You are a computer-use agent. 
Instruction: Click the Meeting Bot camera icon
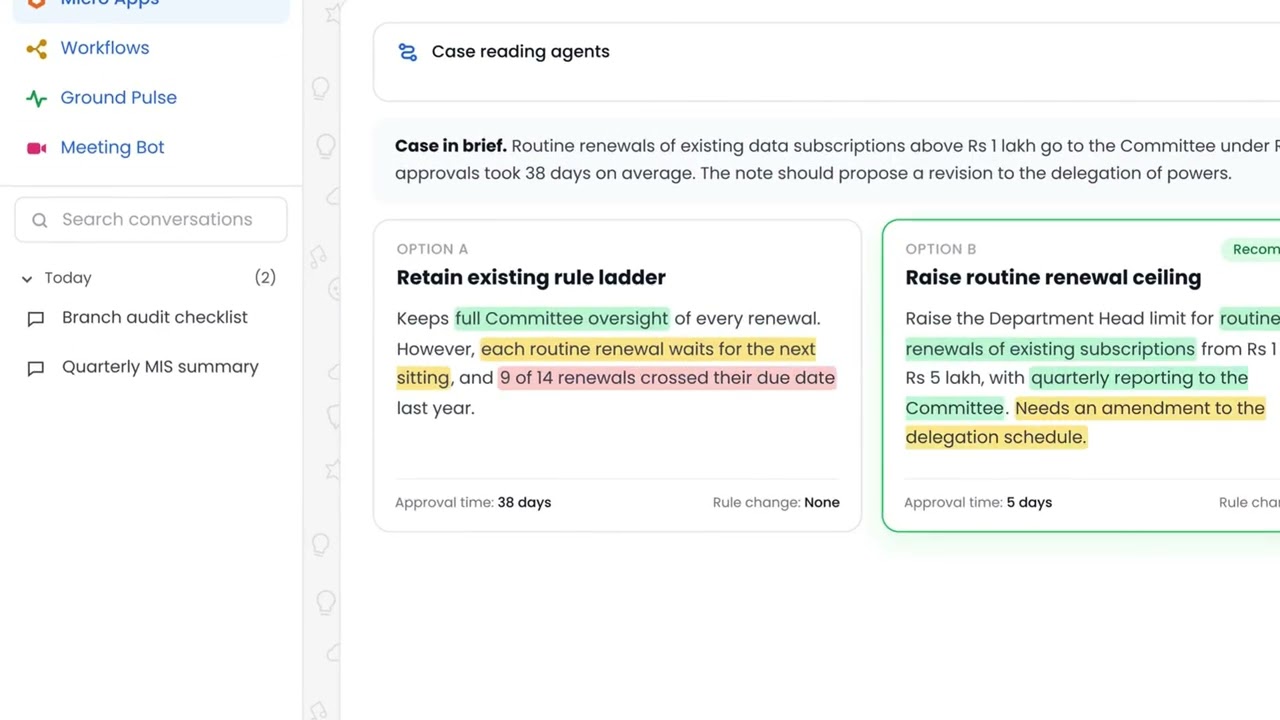(36, 148)
